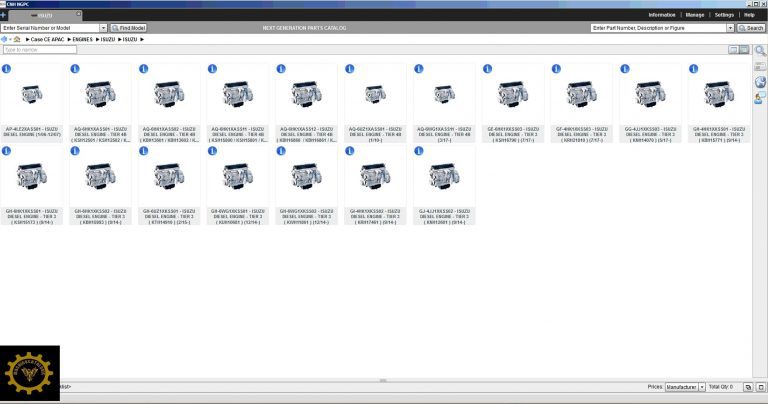768x404 pixels.
Task: Show info for GH-6HK1XKSS01 engine
Action: [x=6, y=151]
